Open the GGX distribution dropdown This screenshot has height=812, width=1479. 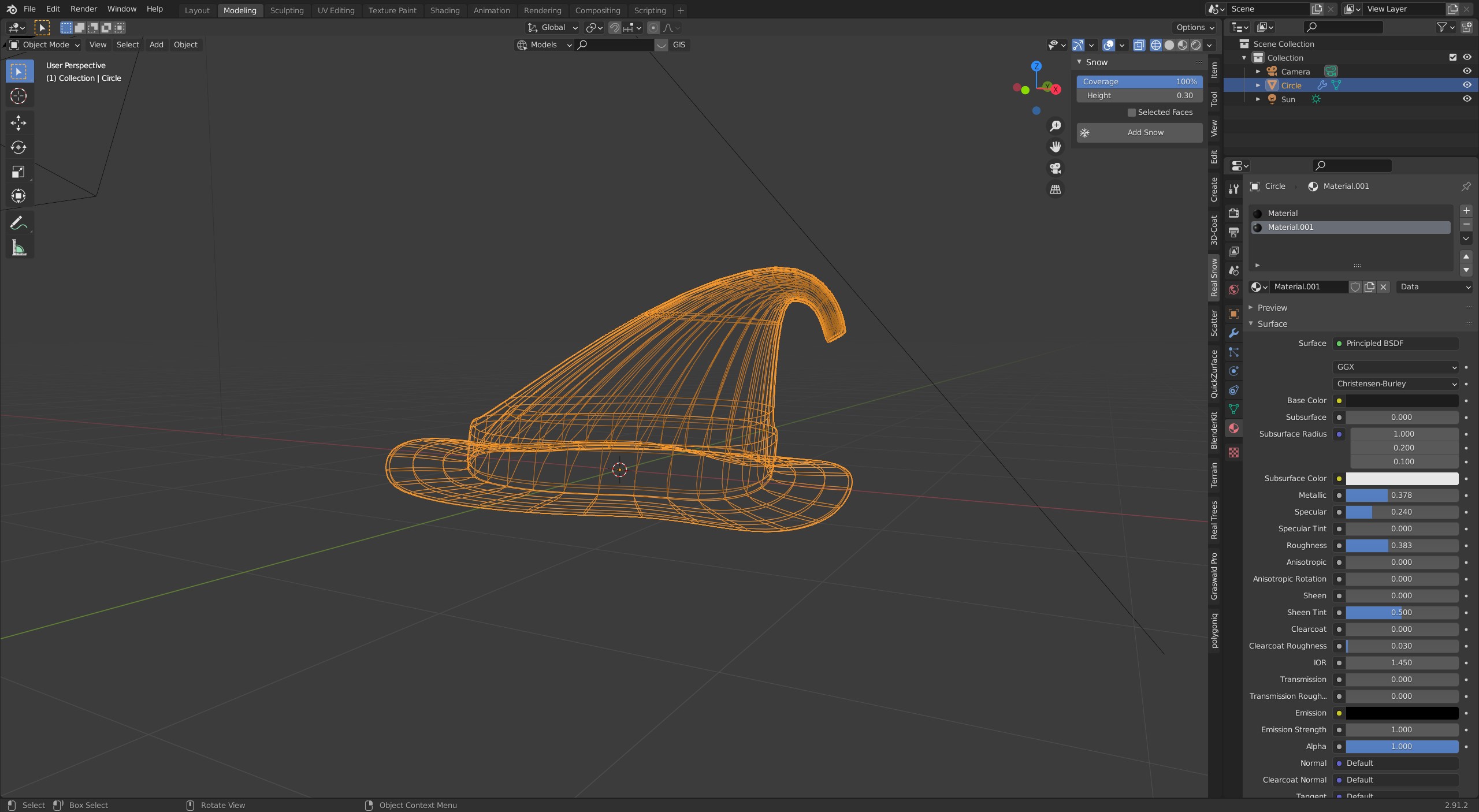click(x=1395, y=367)
